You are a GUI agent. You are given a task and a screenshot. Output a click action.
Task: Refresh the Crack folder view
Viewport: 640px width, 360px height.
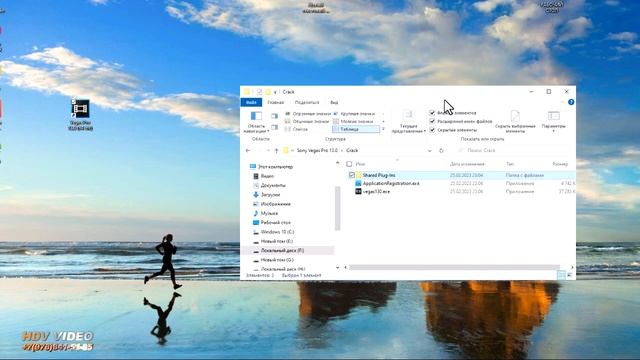(x=441, y=151)
